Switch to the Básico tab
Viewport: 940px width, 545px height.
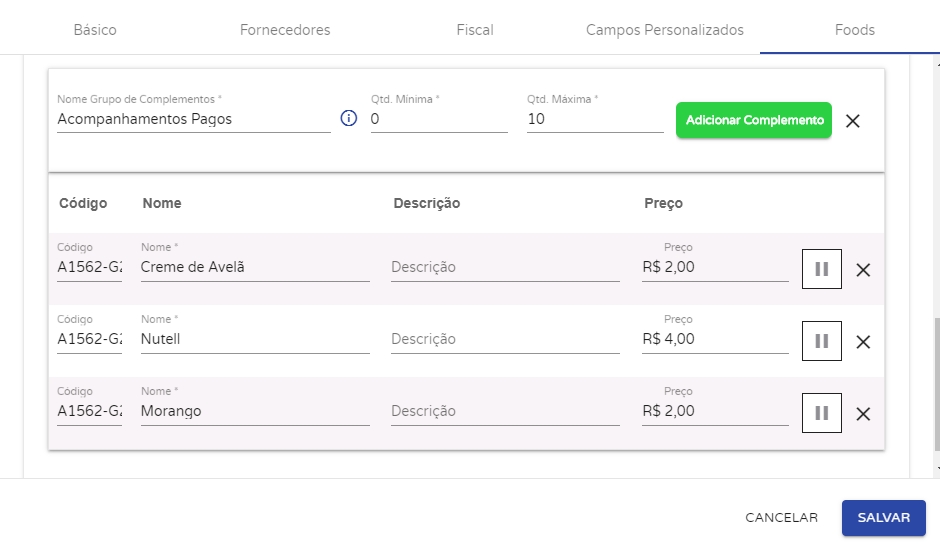click(x=95, y=30)
